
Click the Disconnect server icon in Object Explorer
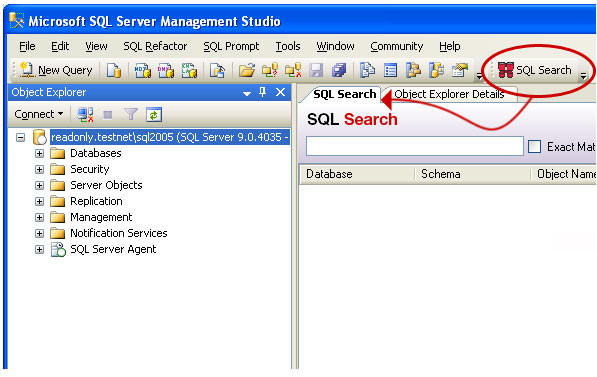(x=85, y=114)
